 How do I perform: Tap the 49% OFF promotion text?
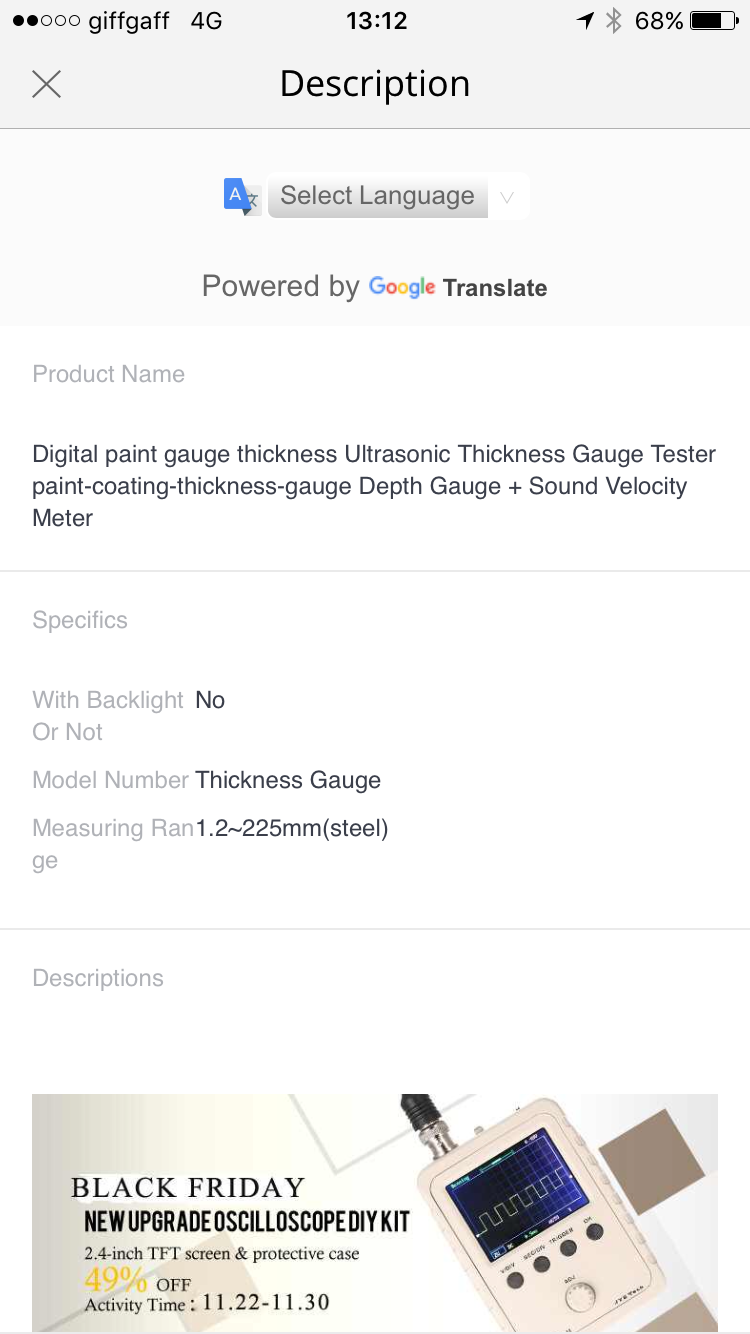click(137, 1281)
